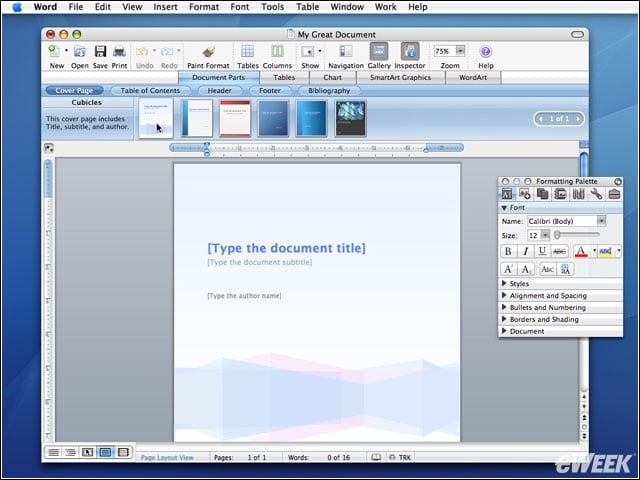Switch to Draft view icon in status bar

click(x=53, y=452)
